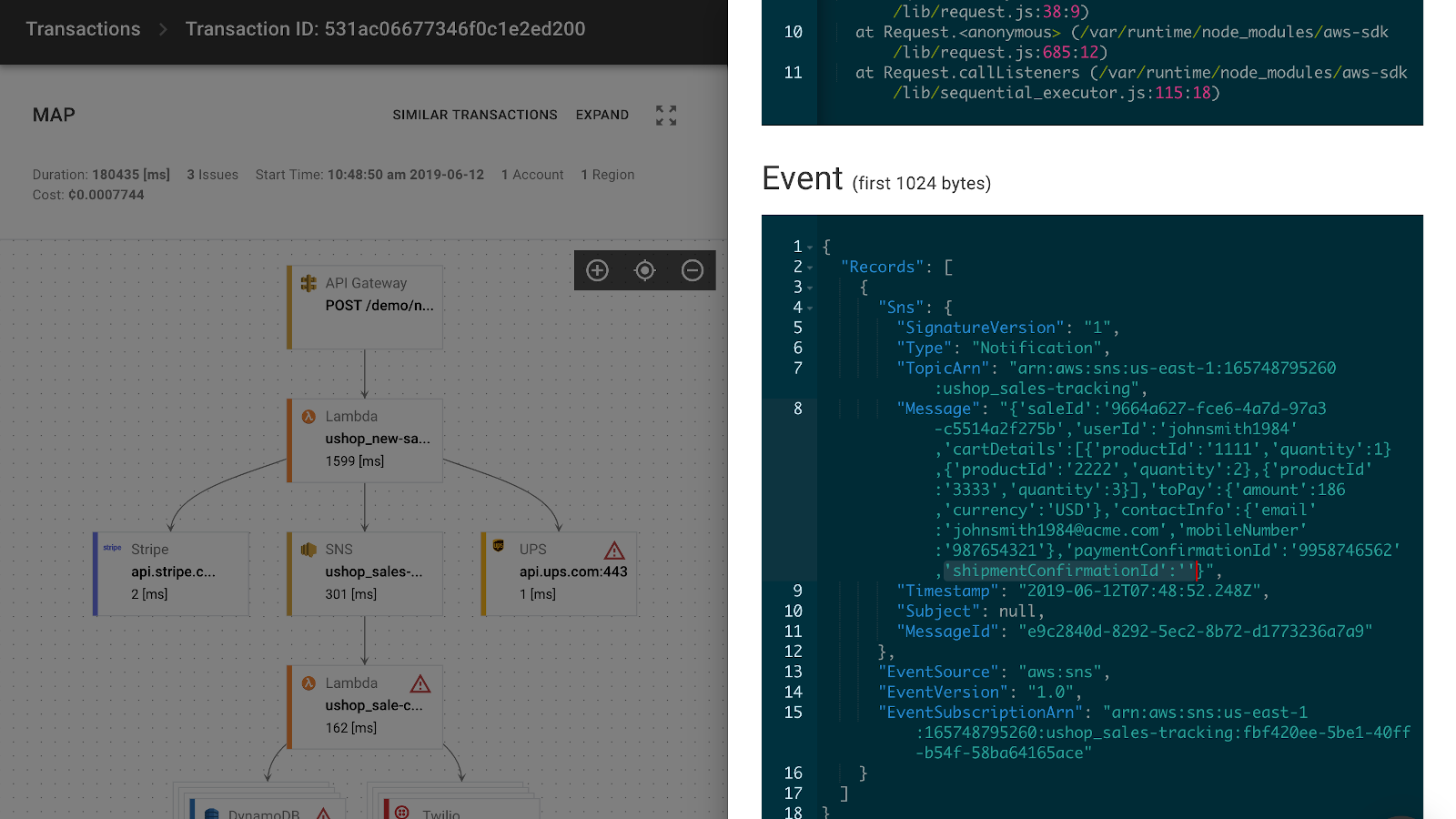Click the Transaction ID breadcrumb text
The image size is (1456, 819).
point(385,29)
